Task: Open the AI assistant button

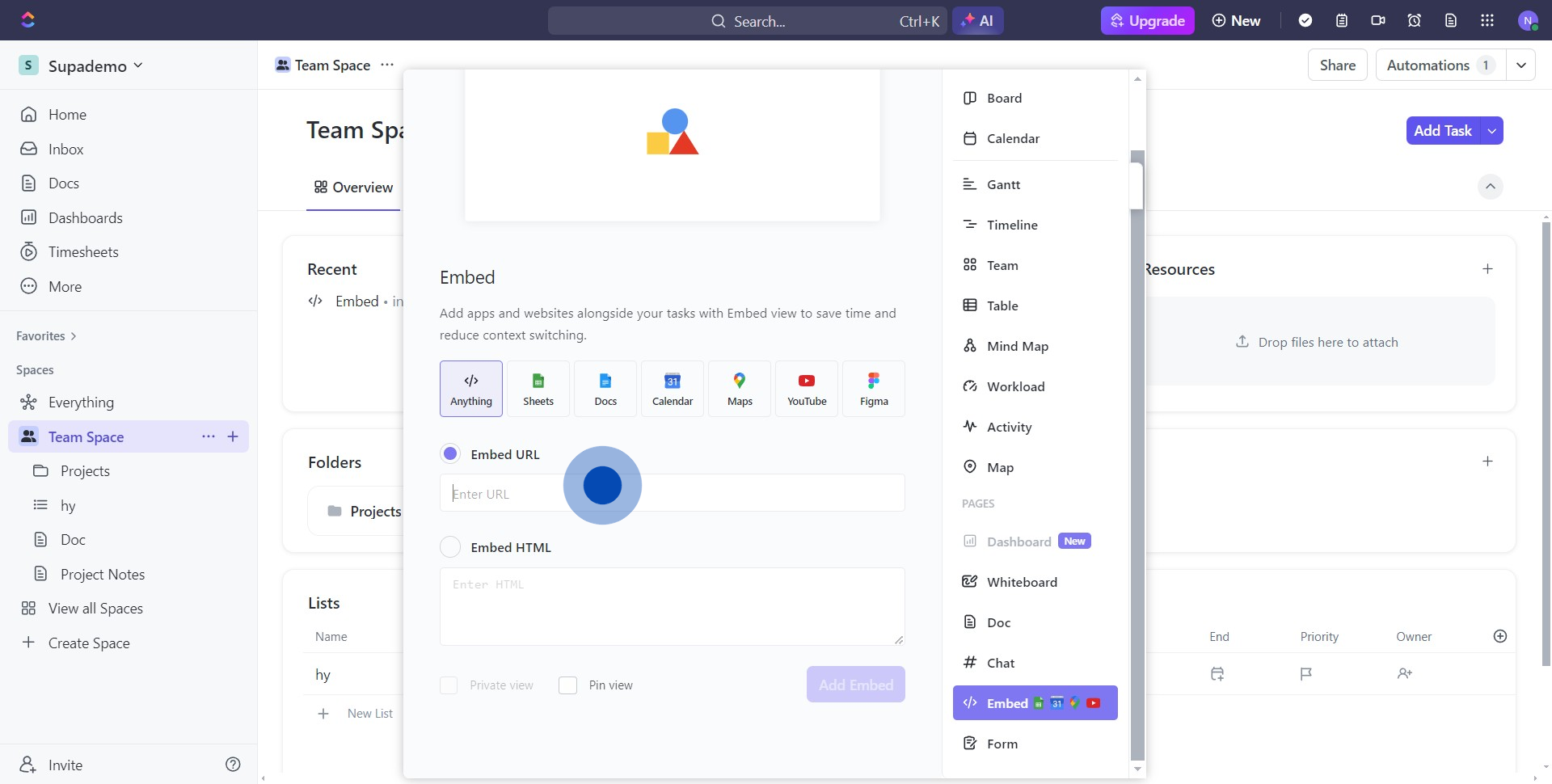Action: (x=978, y=21)
